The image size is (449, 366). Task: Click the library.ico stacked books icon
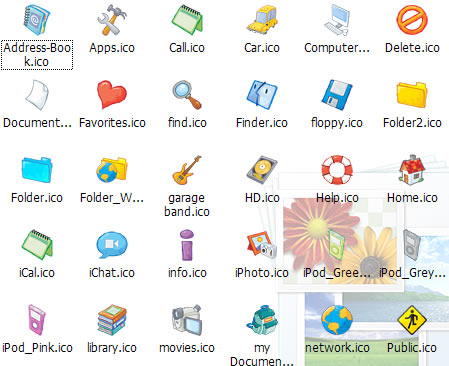click(112, 320)
